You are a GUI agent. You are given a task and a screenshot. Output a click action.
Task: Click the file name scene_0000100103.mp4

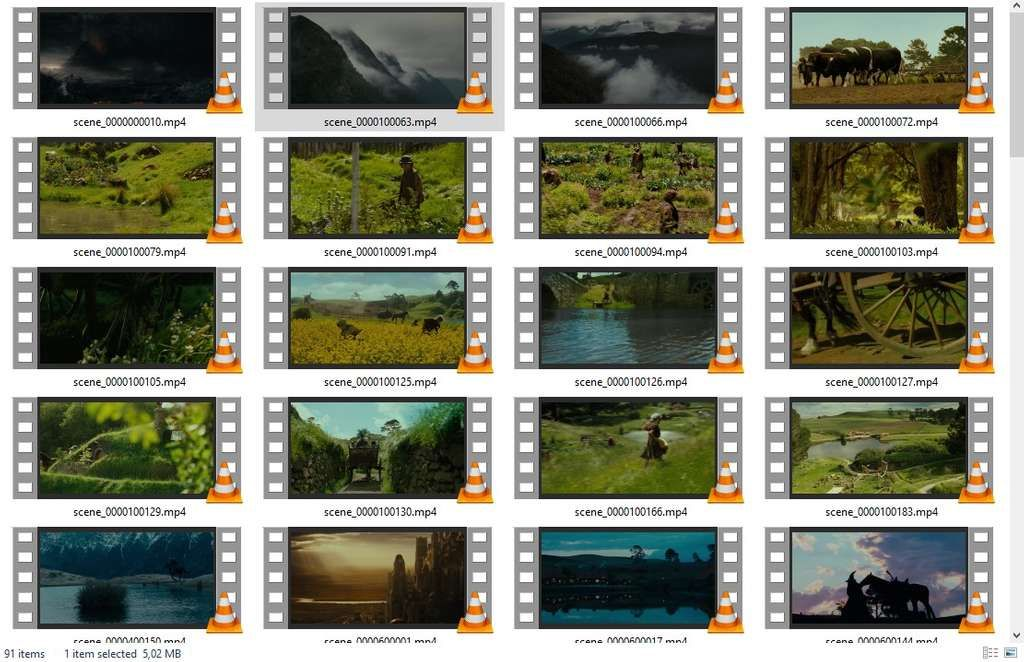pyautogui.click(x=882, y=252)
